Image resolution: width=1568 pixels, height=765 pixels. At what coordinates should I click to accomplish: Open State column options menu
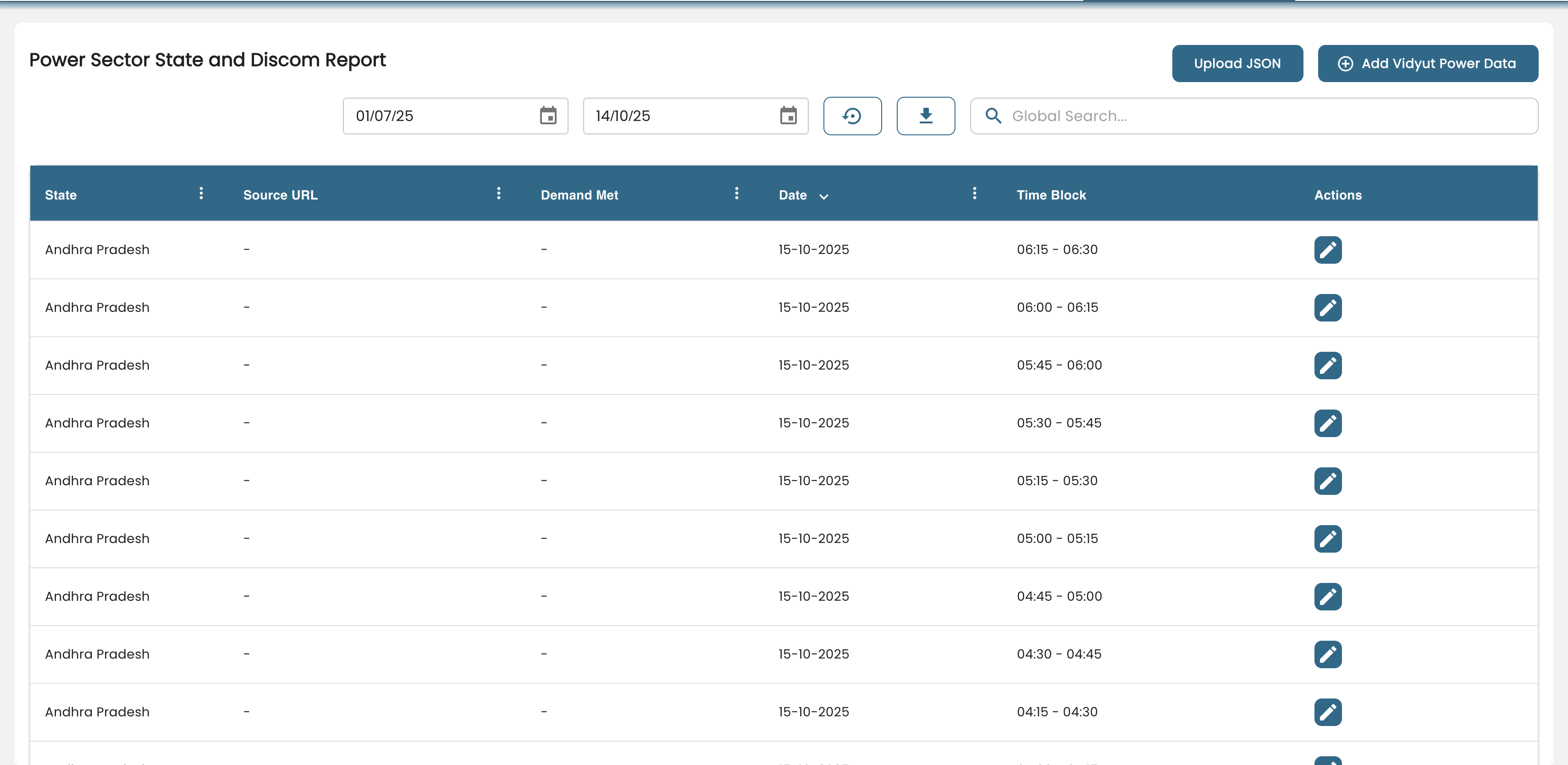click(201, 193)
